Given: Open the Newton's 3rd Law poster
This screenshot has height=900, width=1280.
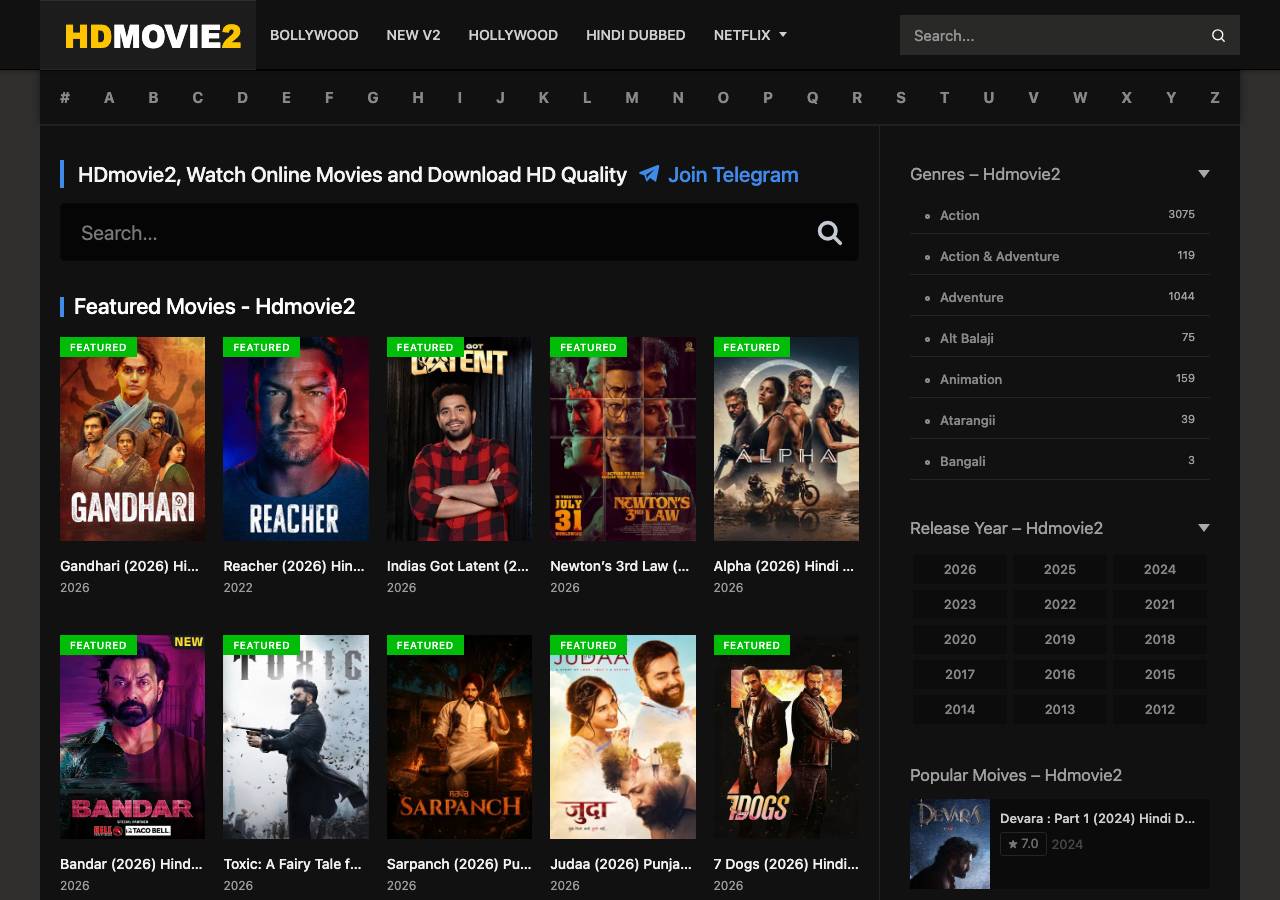Looking at the screenshot, I should (x=623, y=439).
